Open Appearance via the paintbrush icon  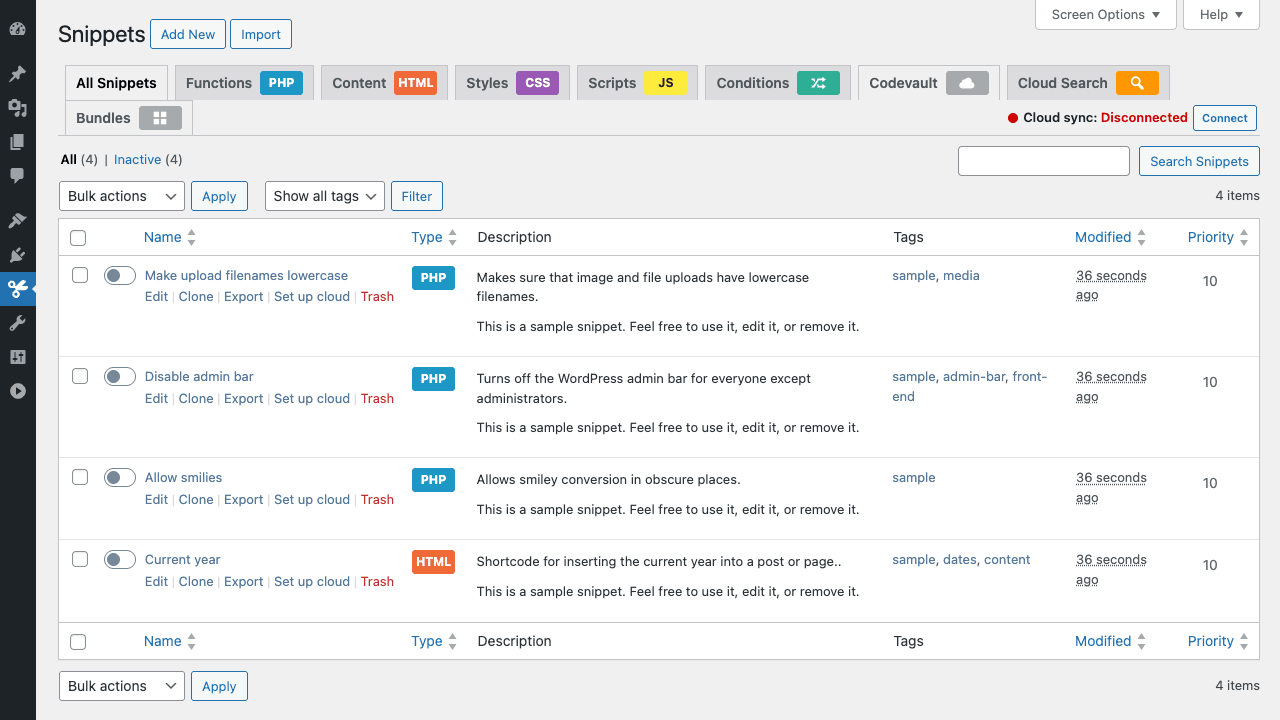(17, 221)
